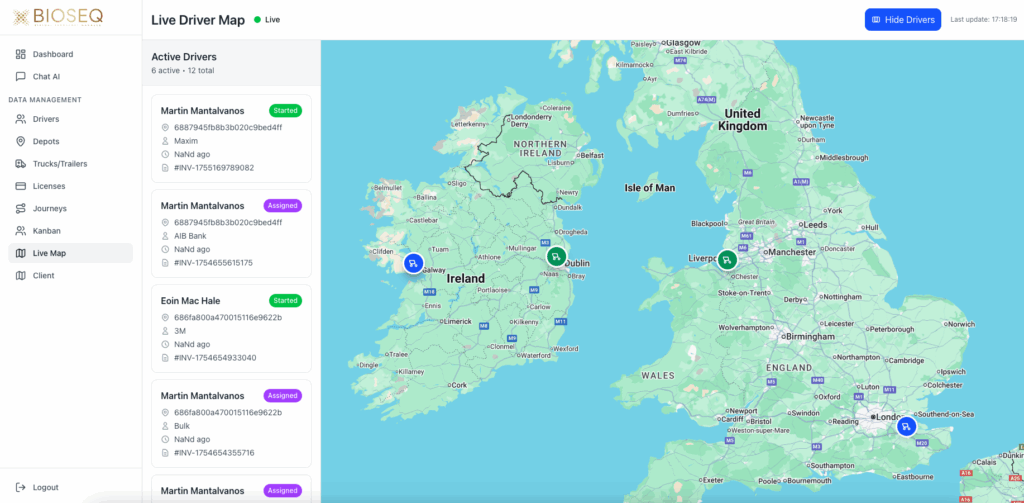Select the green driver marker near Liverpool

727,260
